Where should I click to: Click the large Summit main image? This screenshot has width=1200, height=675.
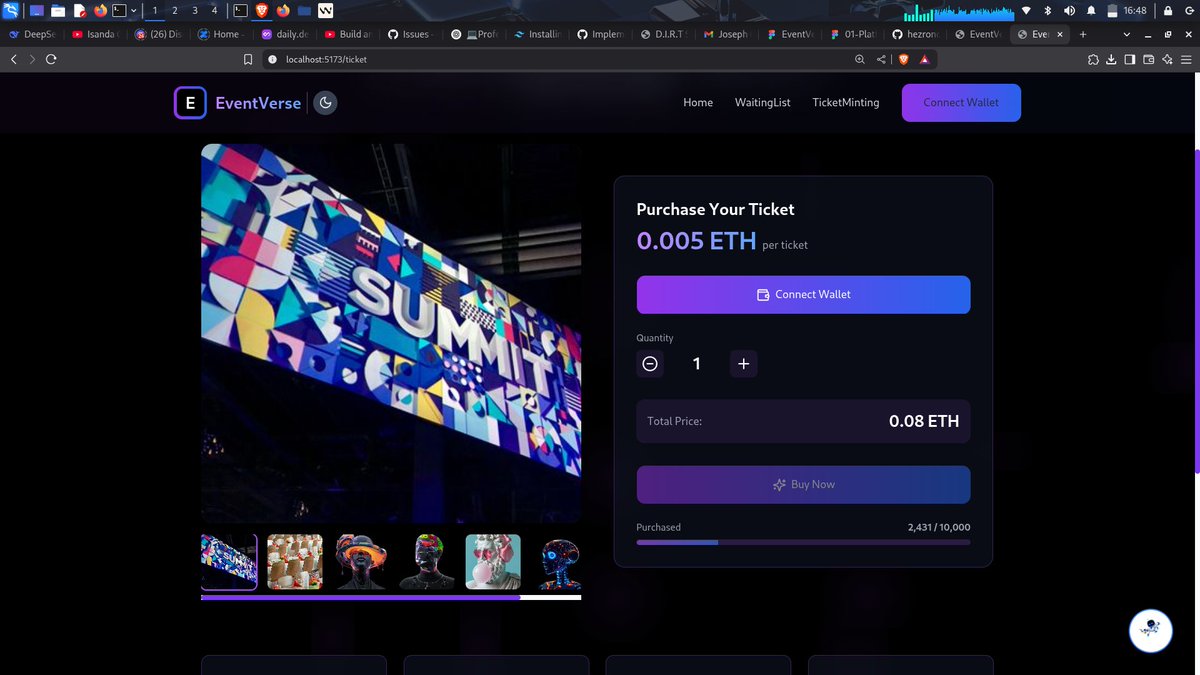[x=391, y=333]
